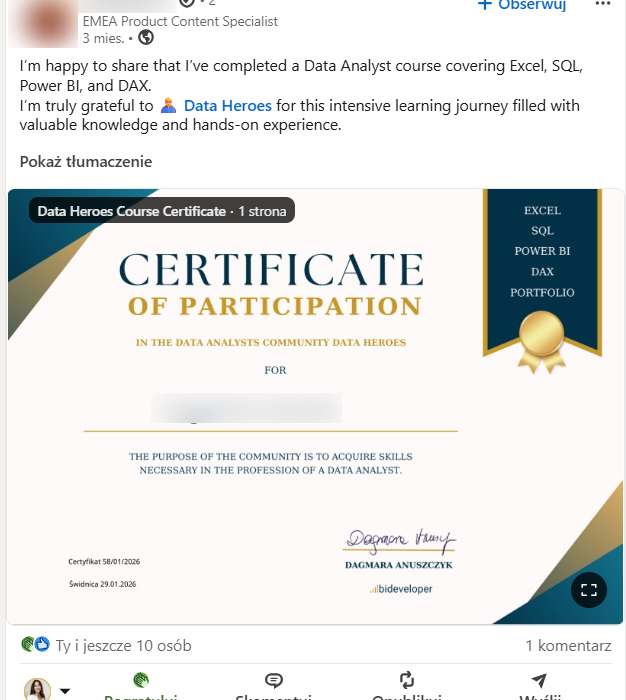626x700 pixels.
Task: Click the Świdnica 29.01.2026 date text
Action: point(103,584)
